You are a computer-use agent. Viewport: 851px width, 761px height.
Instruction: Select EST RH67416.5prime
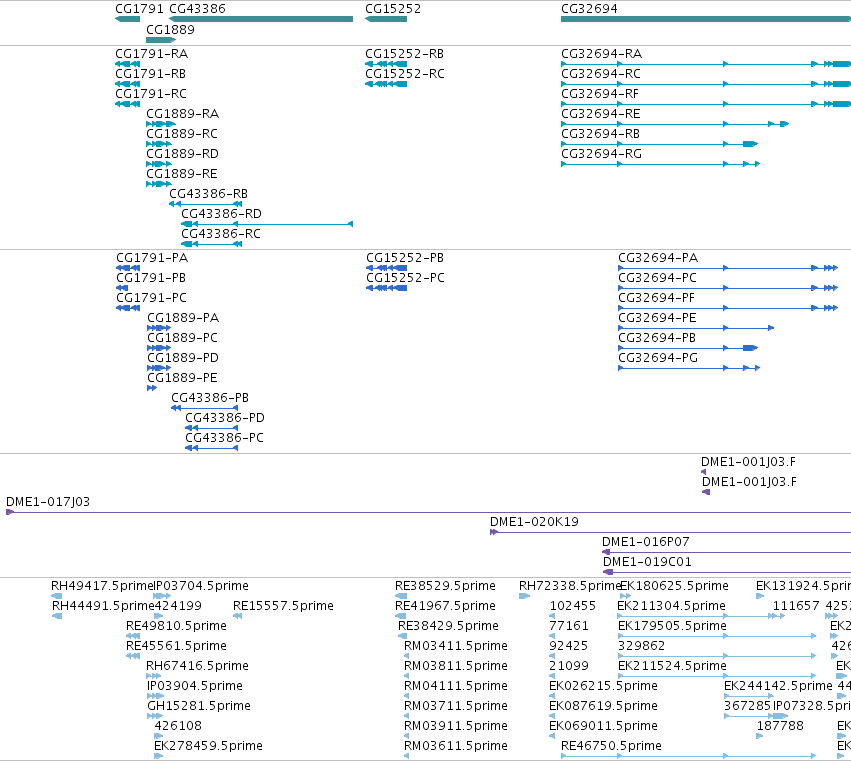198,667
